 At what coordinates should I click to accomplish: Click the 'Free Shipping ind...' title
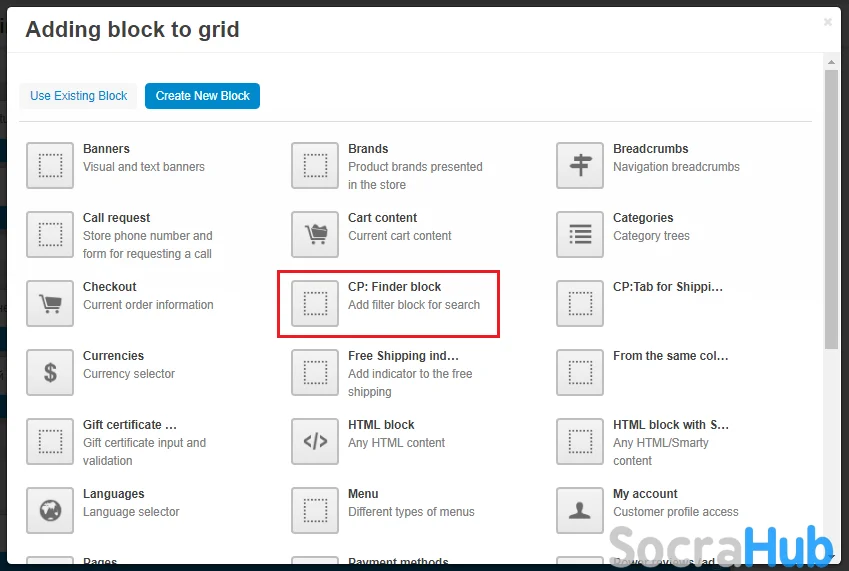coord(403,356)
